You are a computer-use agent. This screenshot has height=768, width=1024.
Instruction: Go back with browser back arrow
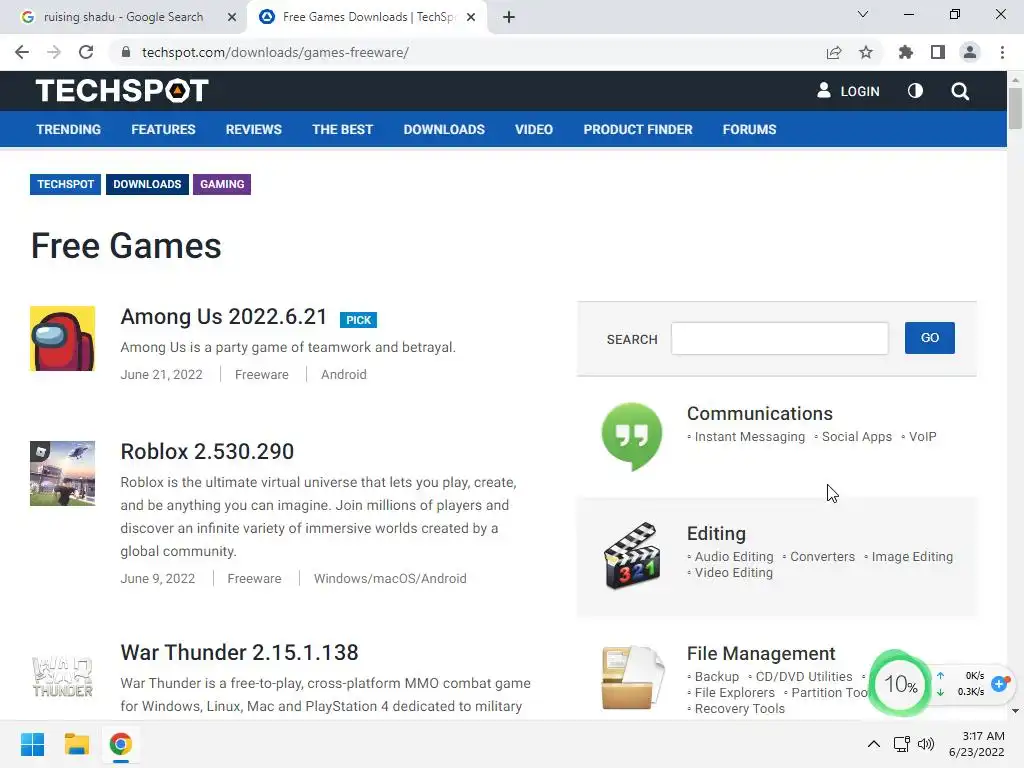tap(22, 52)
